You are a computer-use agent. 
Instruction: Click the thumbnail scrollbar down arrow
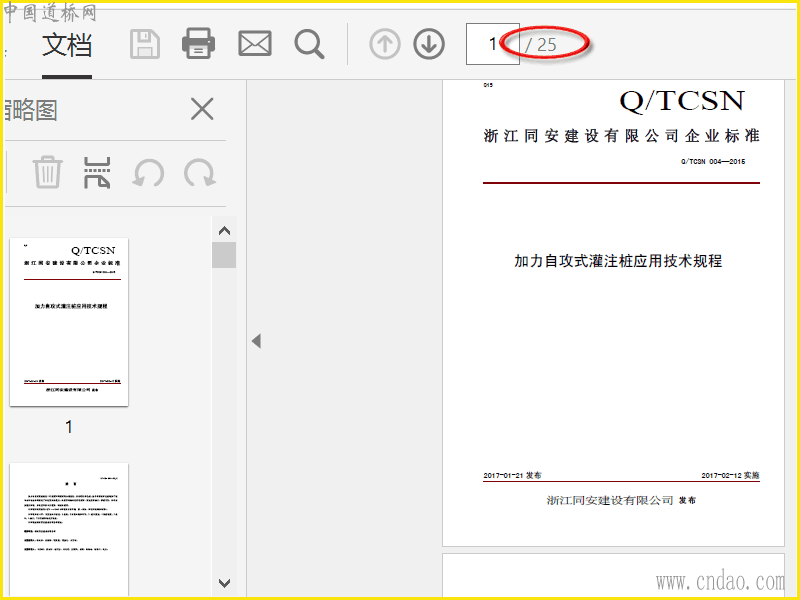(x=224, y=583)
